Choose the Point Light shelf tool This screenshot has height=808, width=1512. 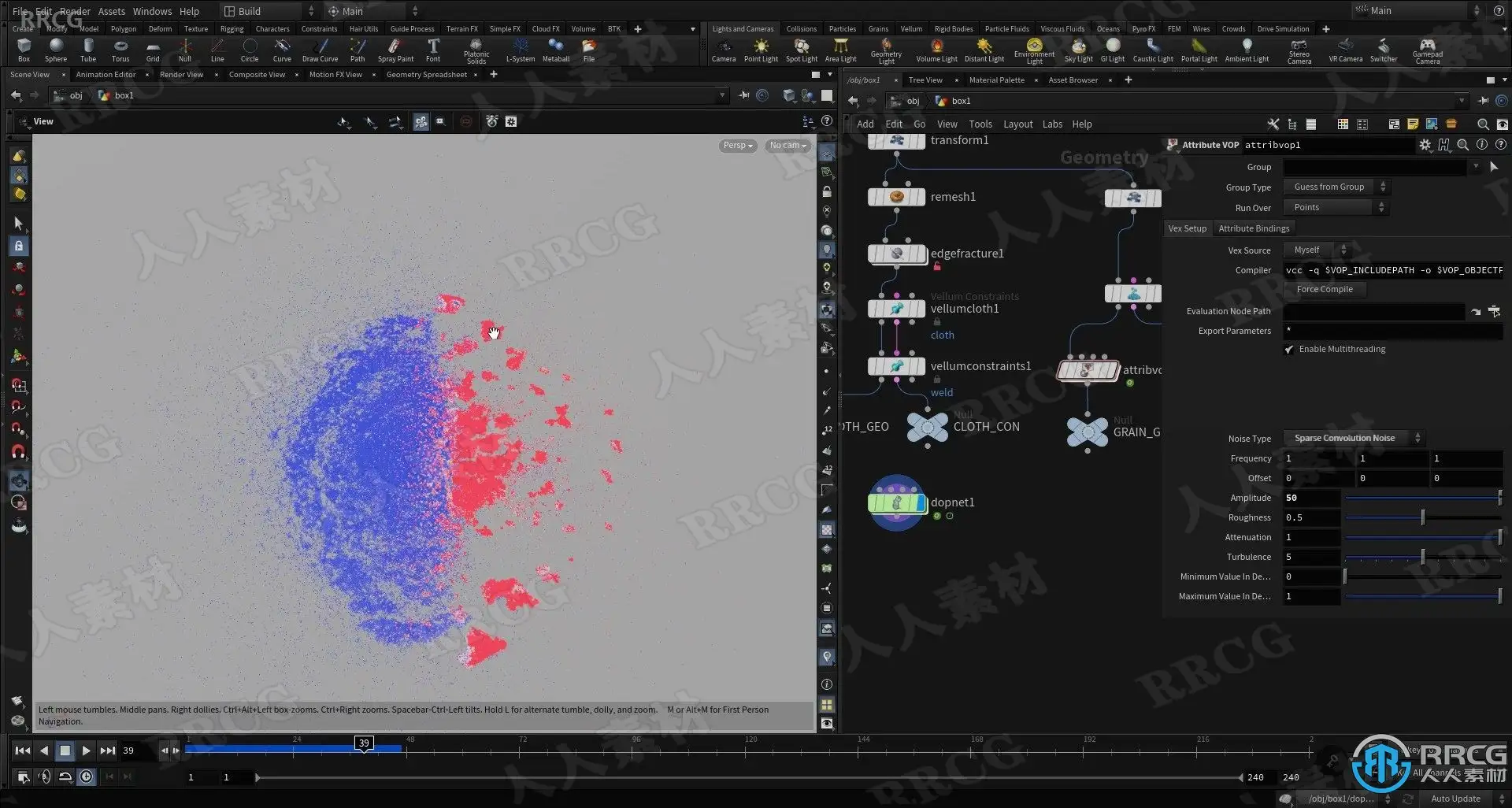pyautogui.click(x=761, y=50)
